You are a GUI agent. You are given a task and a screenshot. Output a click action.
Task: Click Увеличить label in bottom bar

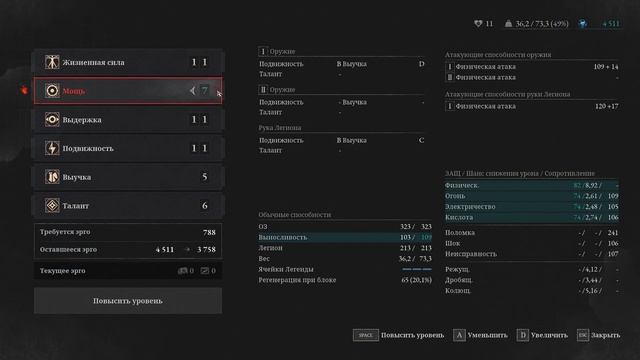(x=549, y=335)
